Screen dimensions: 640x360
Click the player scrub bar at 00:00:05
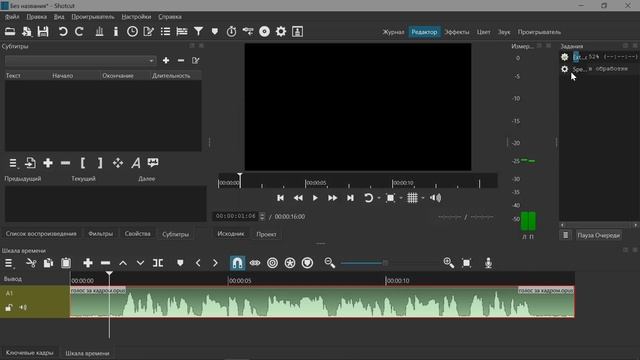305,182
